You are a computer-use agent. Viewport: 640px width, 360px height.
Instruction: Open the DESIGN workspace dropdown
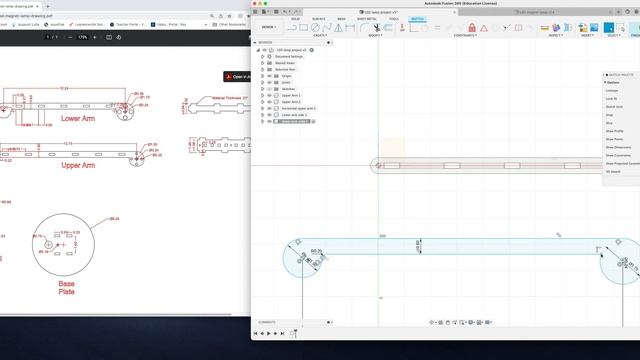click(269, 27)
